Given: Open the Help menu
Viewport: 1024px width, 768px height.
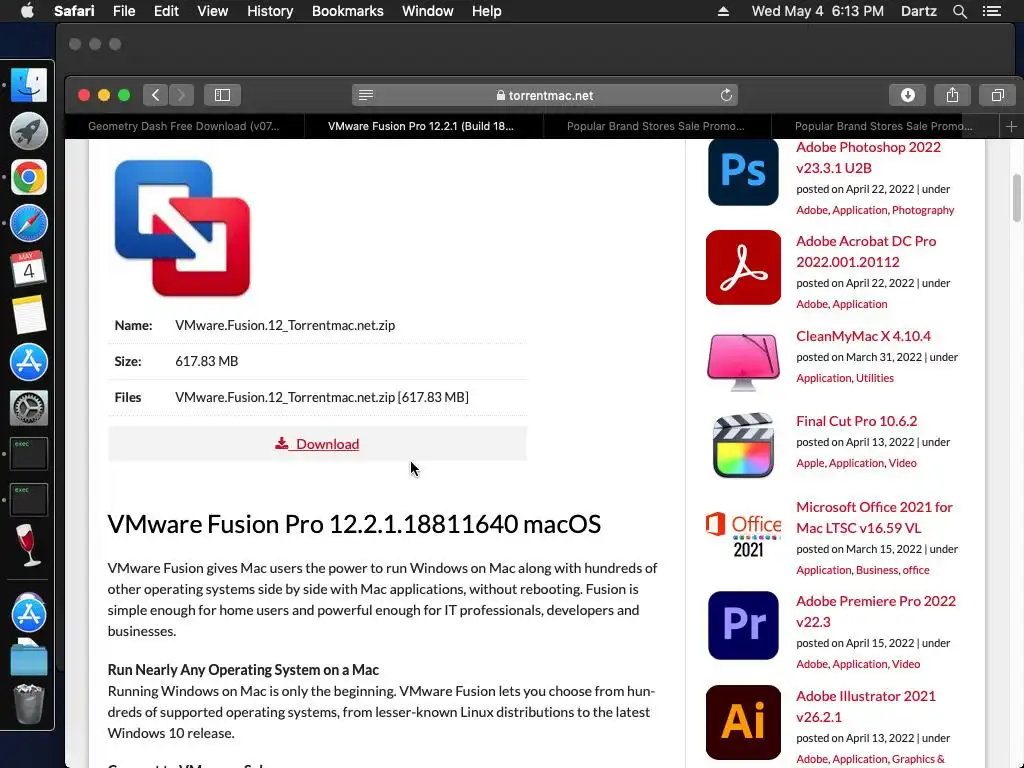Looking at the screenshot, I should (x=487, y=11).
